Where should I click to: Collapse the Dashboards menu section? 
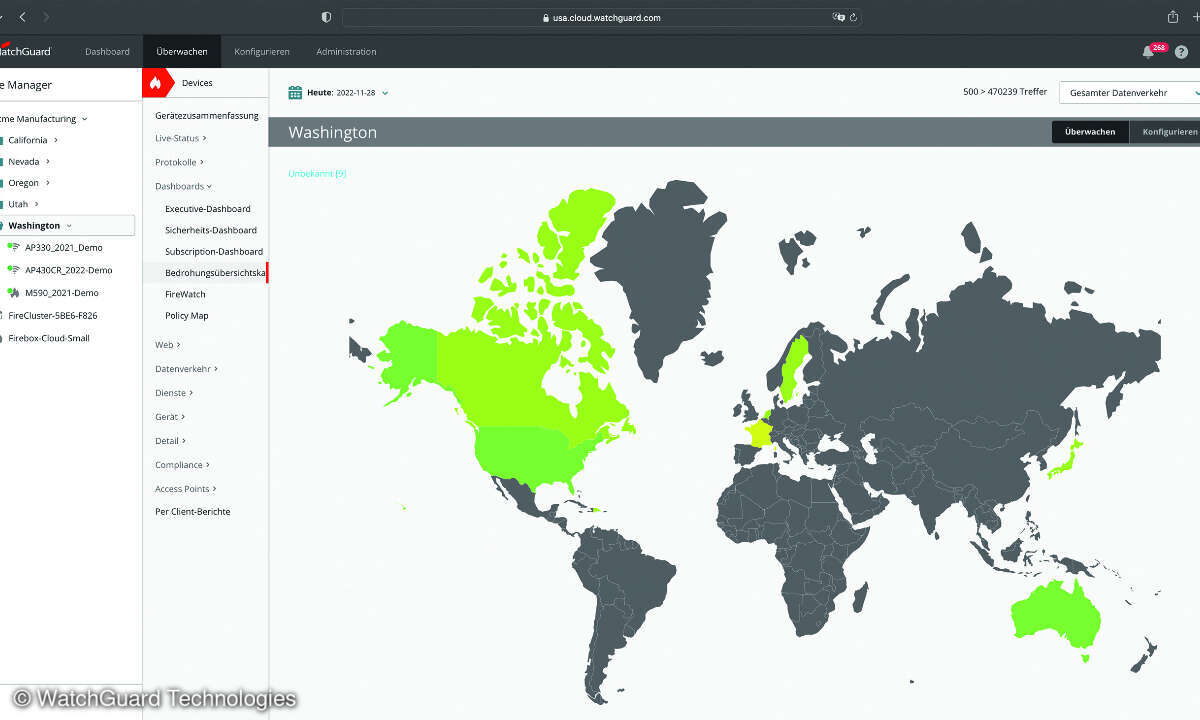coord(183,186)
